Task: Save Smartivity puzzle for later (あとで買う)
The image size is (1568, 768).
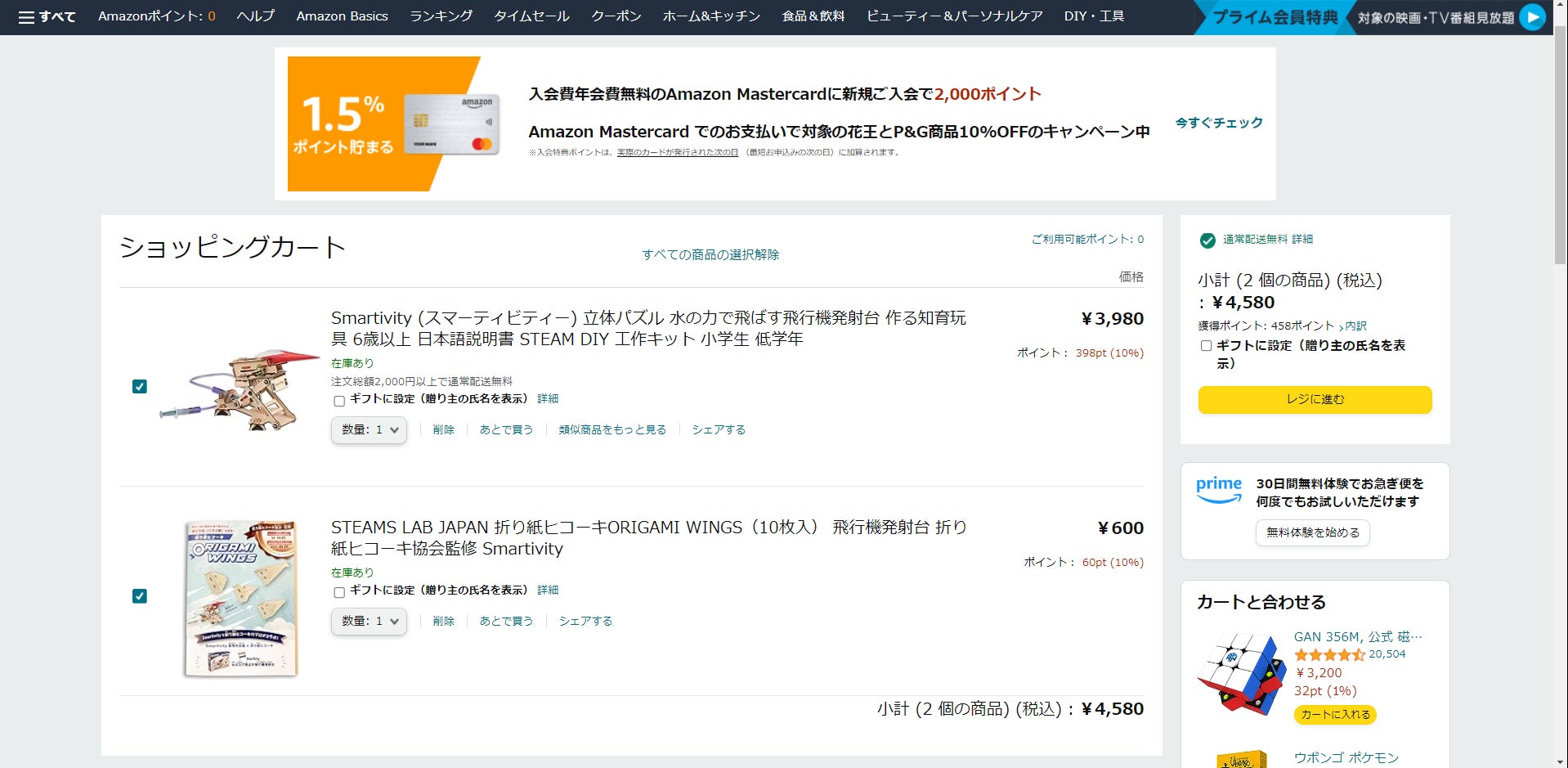Action: pyautogui.click(x=506, y=430)
